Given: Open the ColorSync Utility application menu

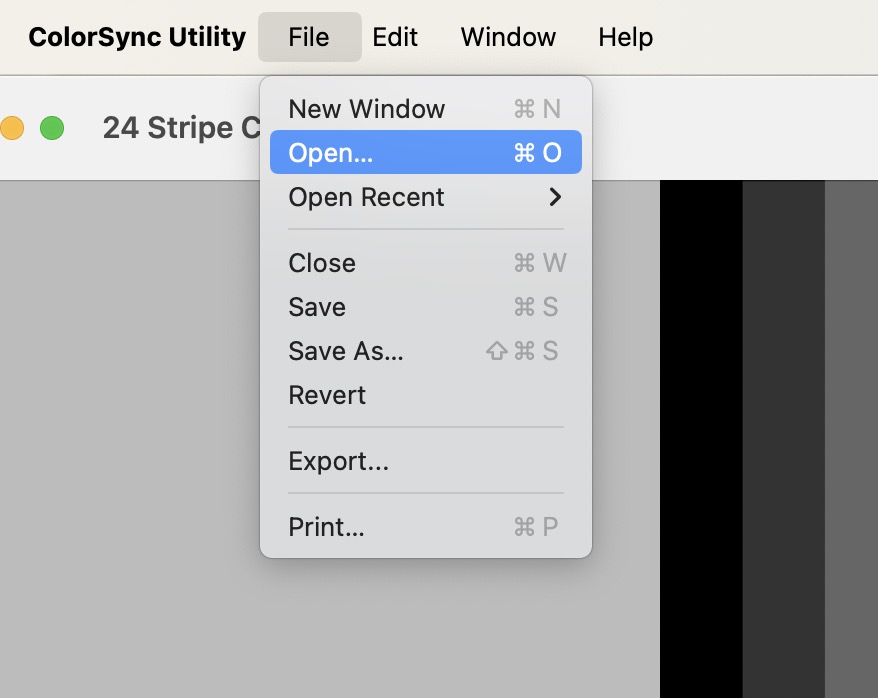Looking at the screenshot, I should tap(137, 37).
